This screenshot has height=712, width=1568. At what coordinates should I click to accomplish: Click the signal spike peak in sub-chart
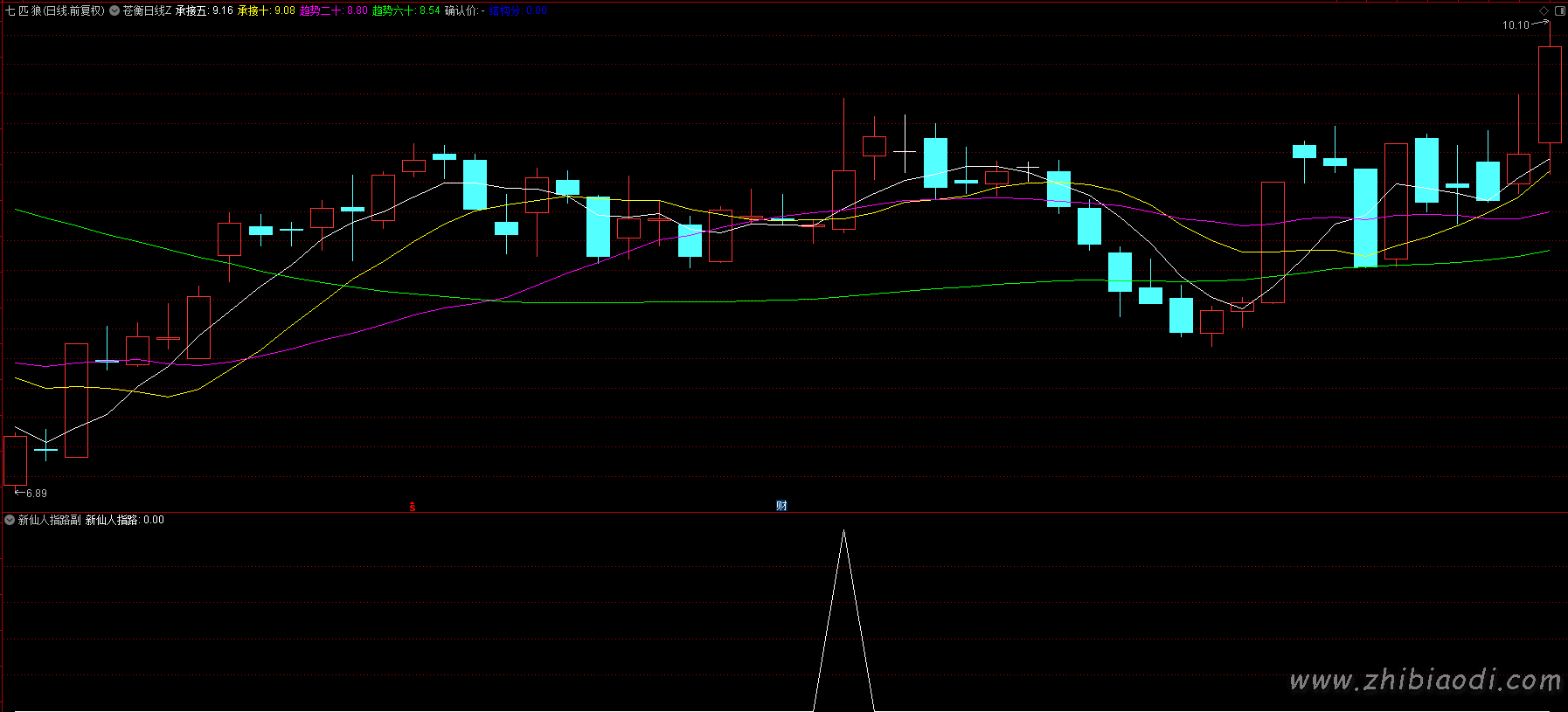point(843,530)
